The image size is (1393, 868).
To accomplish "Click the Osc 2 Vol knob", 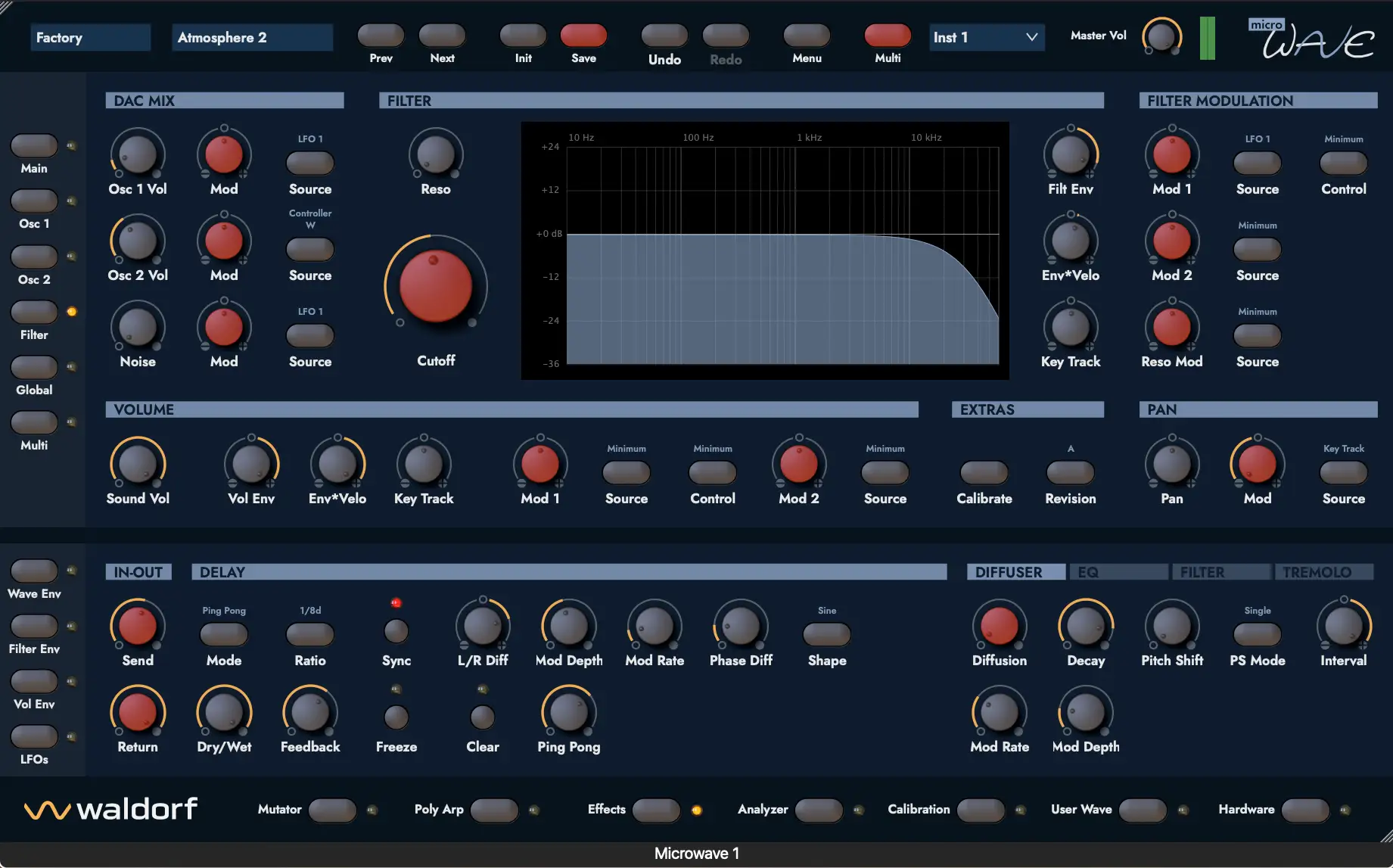I will pyautogui.click(x=138, y=241).
